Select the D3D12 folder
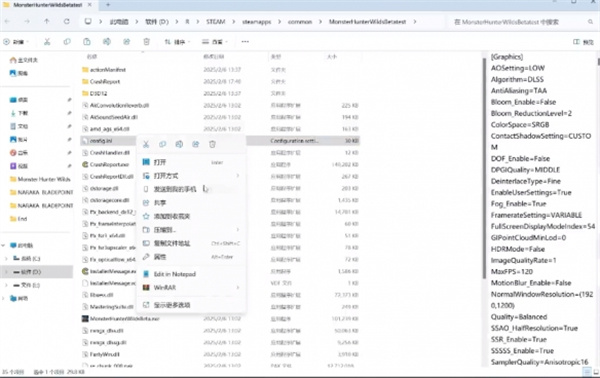The width and height of the screenshot is (600, 378). point(95,93)
